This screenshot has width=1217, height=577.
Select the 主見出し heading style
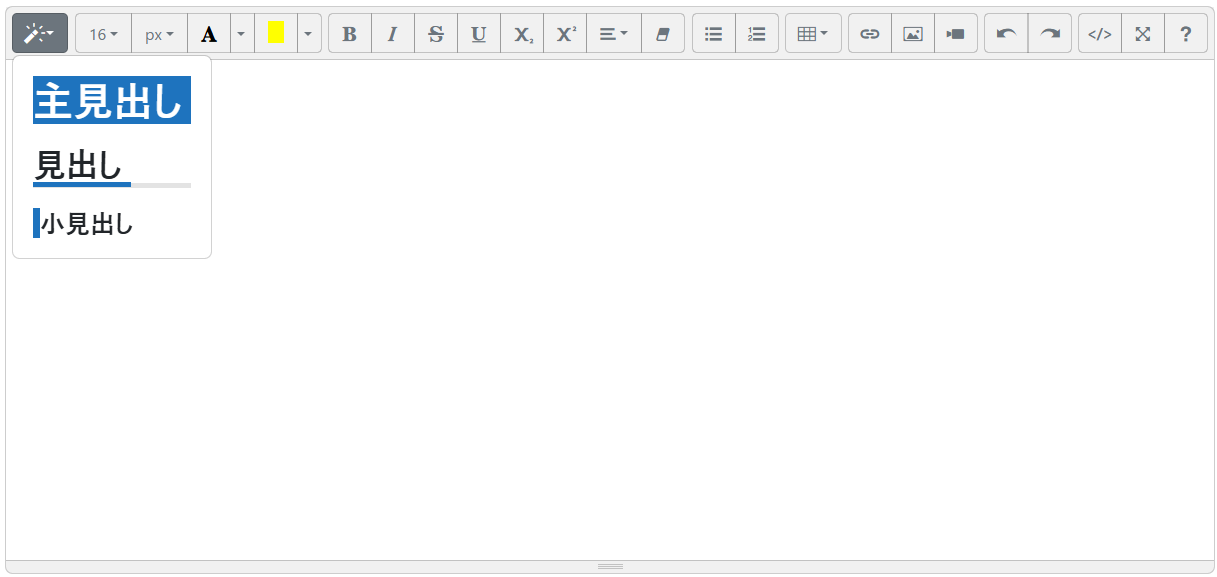coord(111,101)
